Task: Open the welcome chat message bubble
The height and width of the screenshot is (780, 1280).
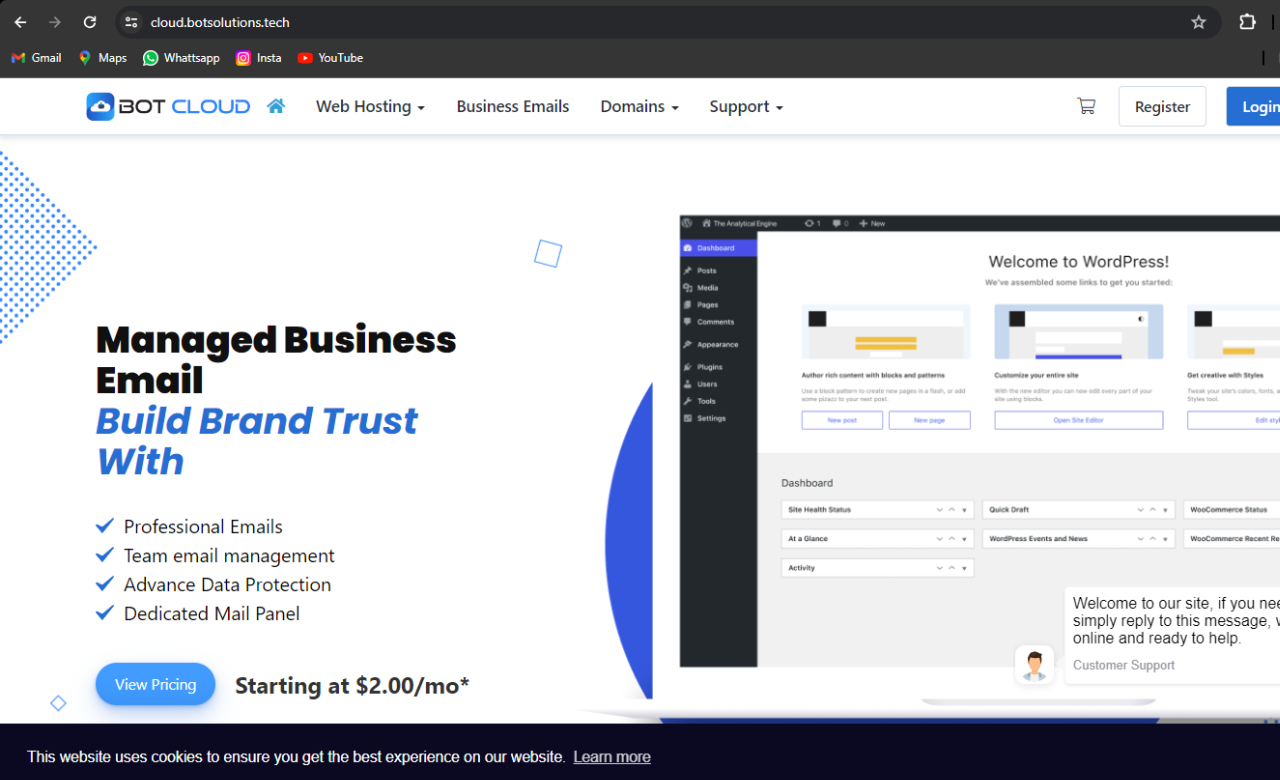Action: click(1173, 635)
